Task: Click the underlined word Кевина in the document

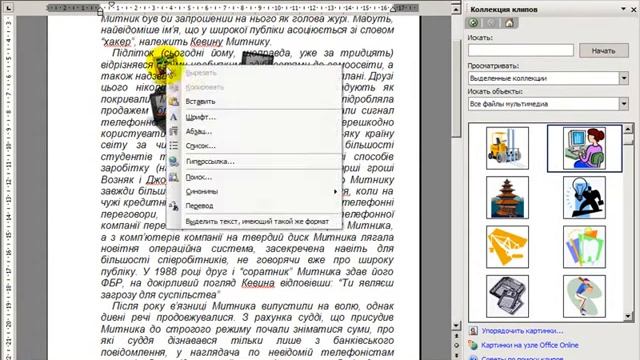Action: pyautogui.click(x=258, y=283)
